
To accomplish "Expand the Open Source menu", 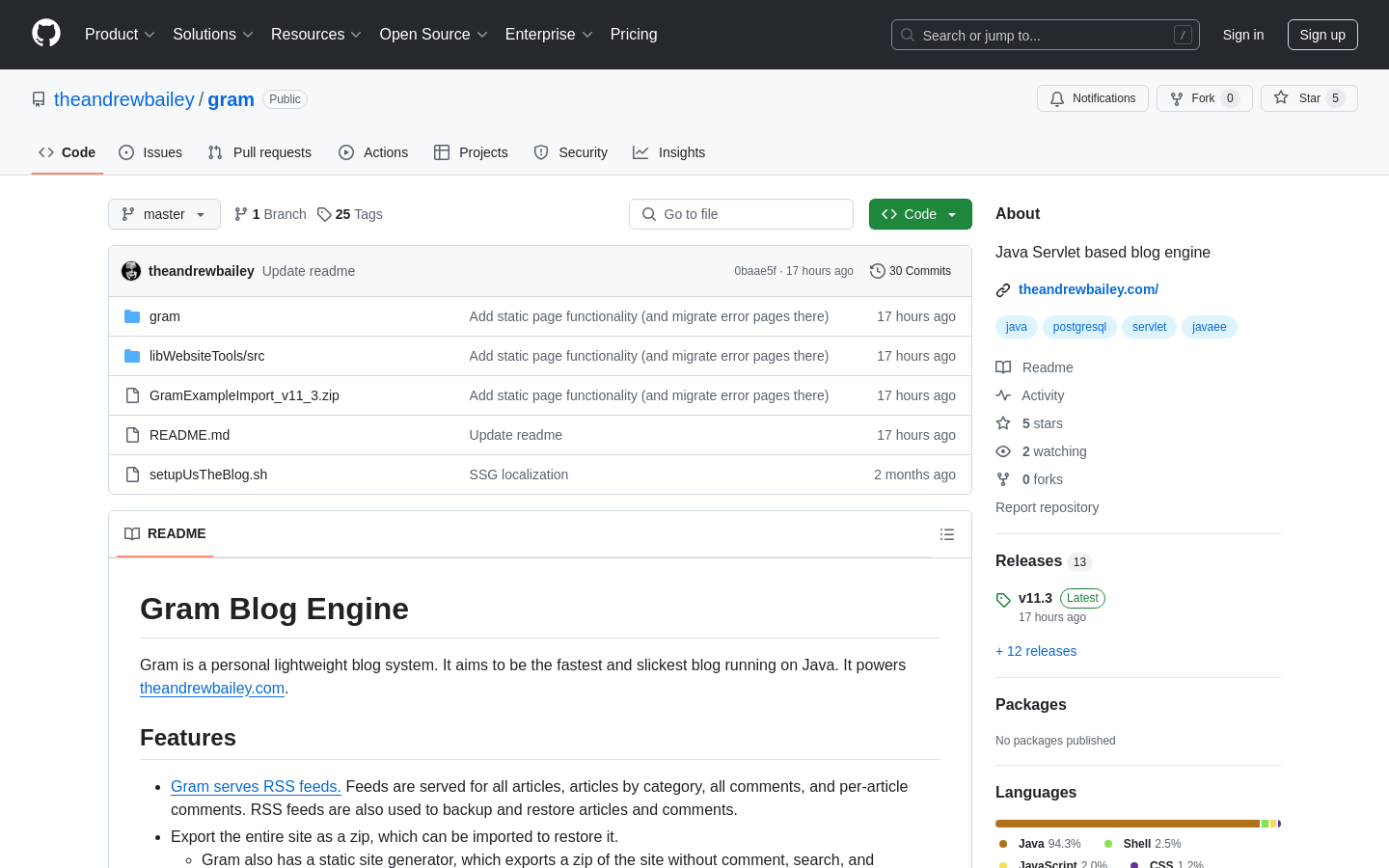I will click(434, 35).
